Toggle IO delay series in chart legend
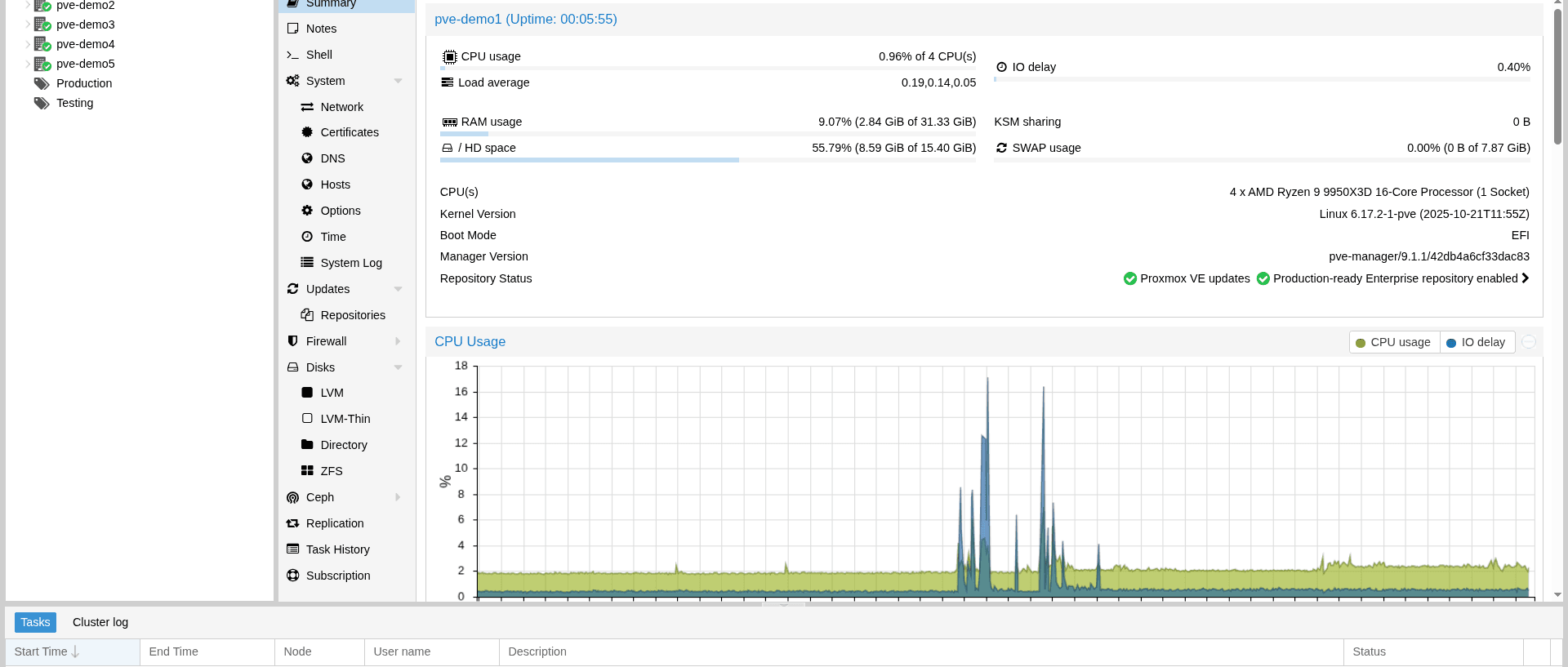This screenshot has width=1568, height=667. 1477,342
